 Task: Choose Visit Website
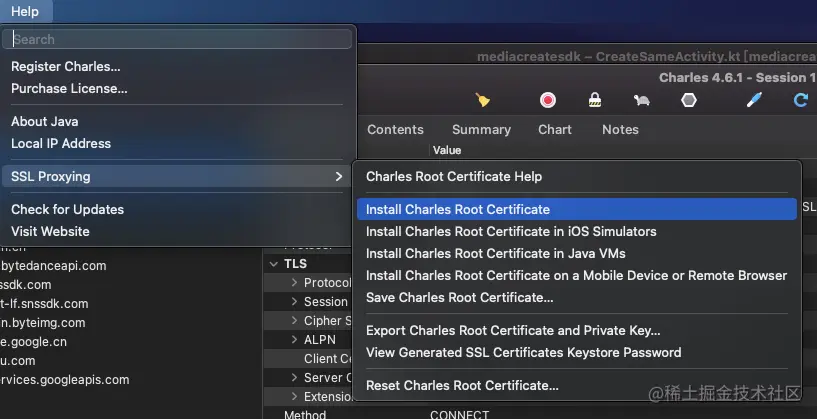pyautogui.click(x=51, y=231)
